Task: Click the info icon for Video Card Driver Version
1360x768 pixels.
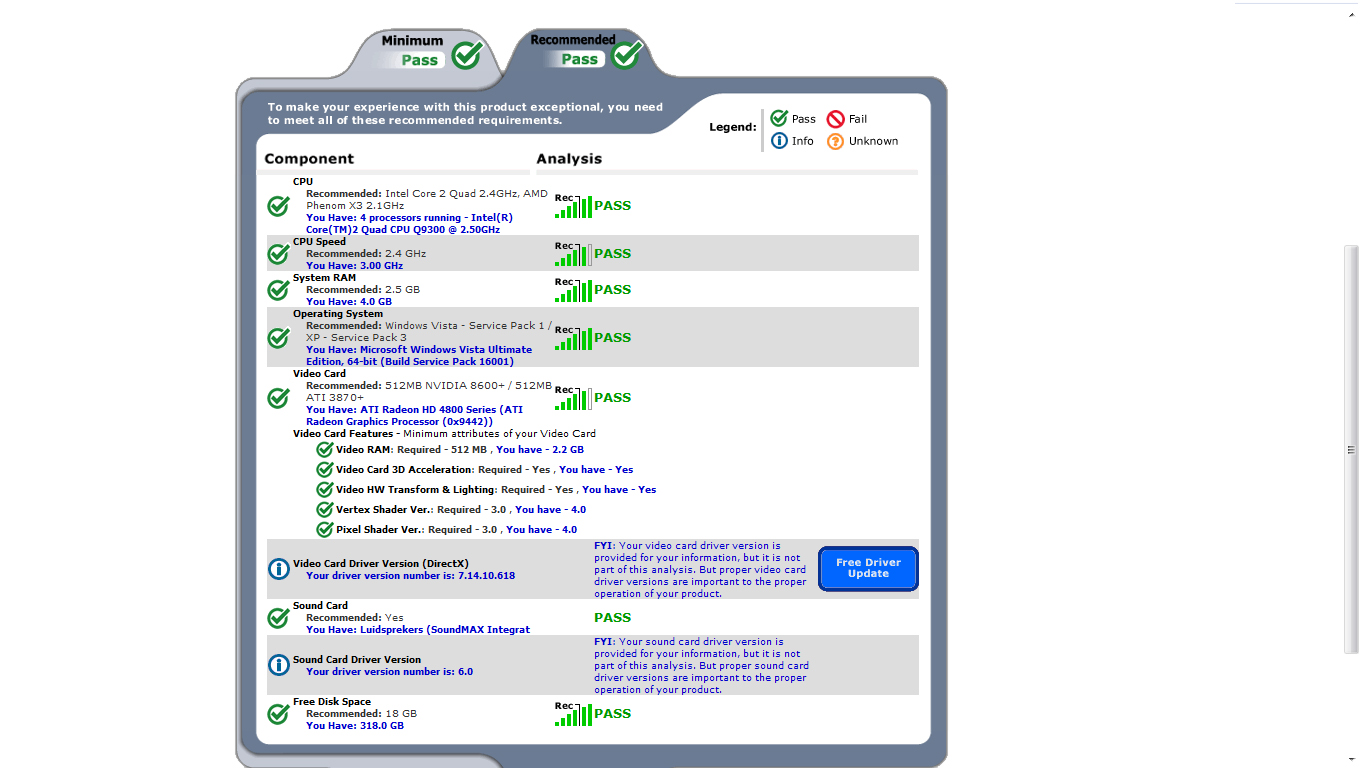Action: [278, 569]
